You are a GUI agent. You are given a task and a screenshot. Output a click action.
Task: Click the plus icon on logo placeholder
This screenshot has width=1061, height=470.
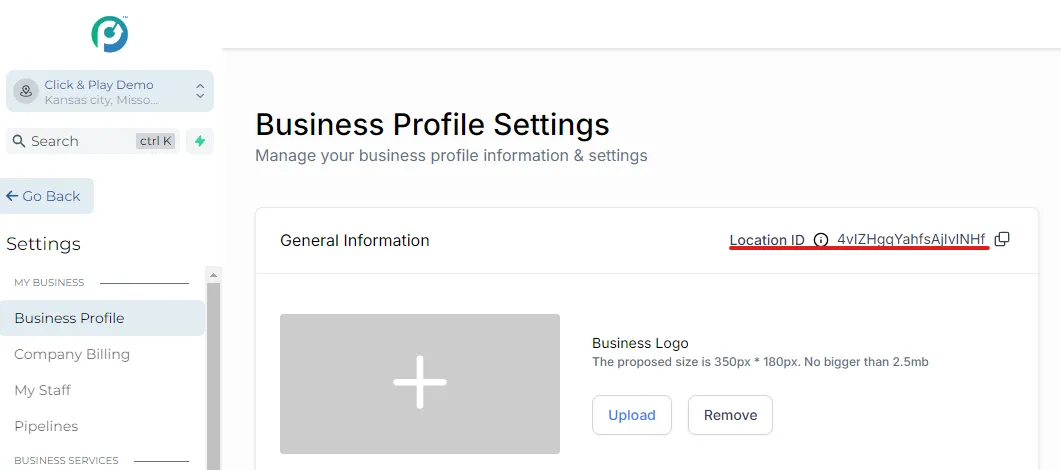(x=420, y=383)
